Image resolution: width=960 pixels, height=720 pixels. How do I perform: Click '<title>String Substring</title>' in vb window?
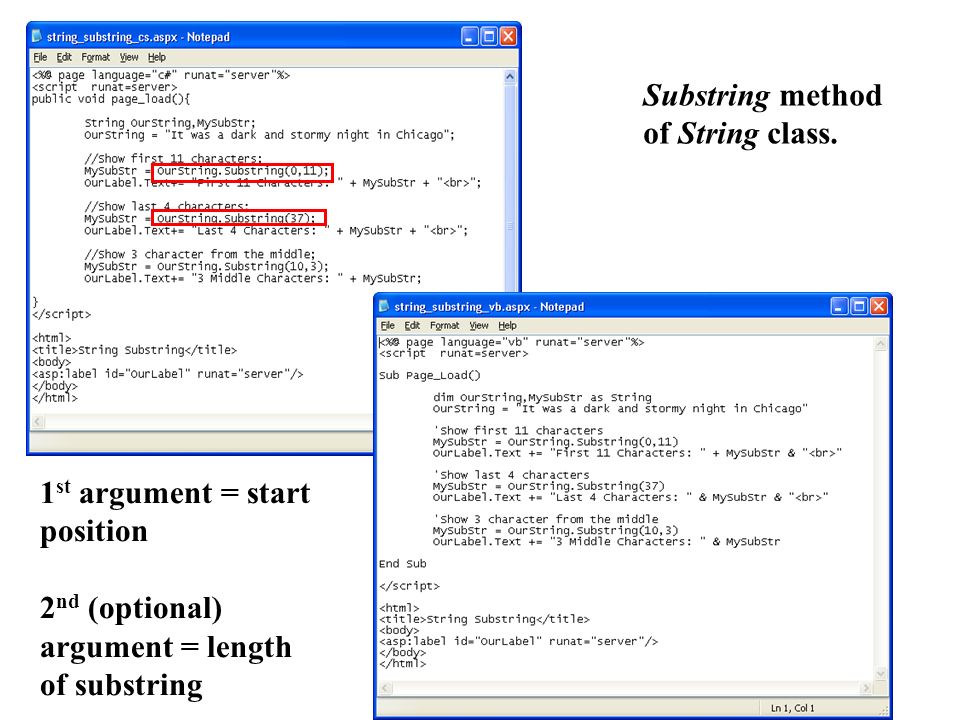484,619
